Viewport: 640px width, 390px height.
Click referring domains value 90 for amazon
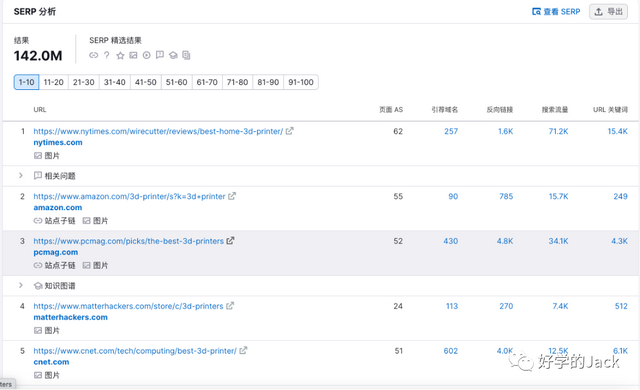tap(453, 197)
